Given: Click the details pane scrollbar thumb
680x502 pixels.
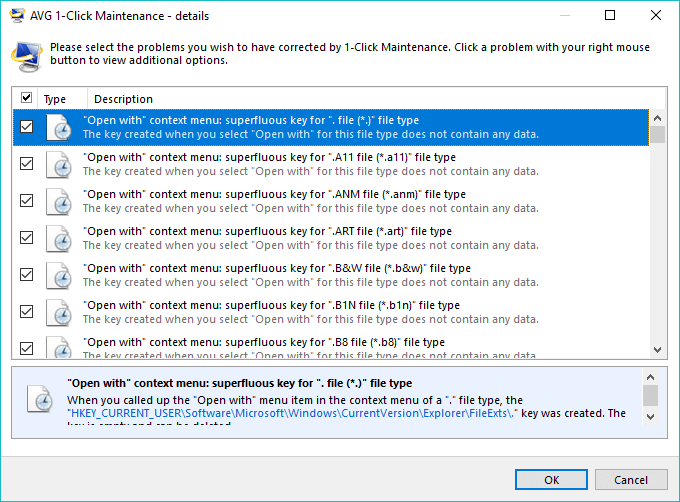Looking at the screenshot, I should 650,395.
